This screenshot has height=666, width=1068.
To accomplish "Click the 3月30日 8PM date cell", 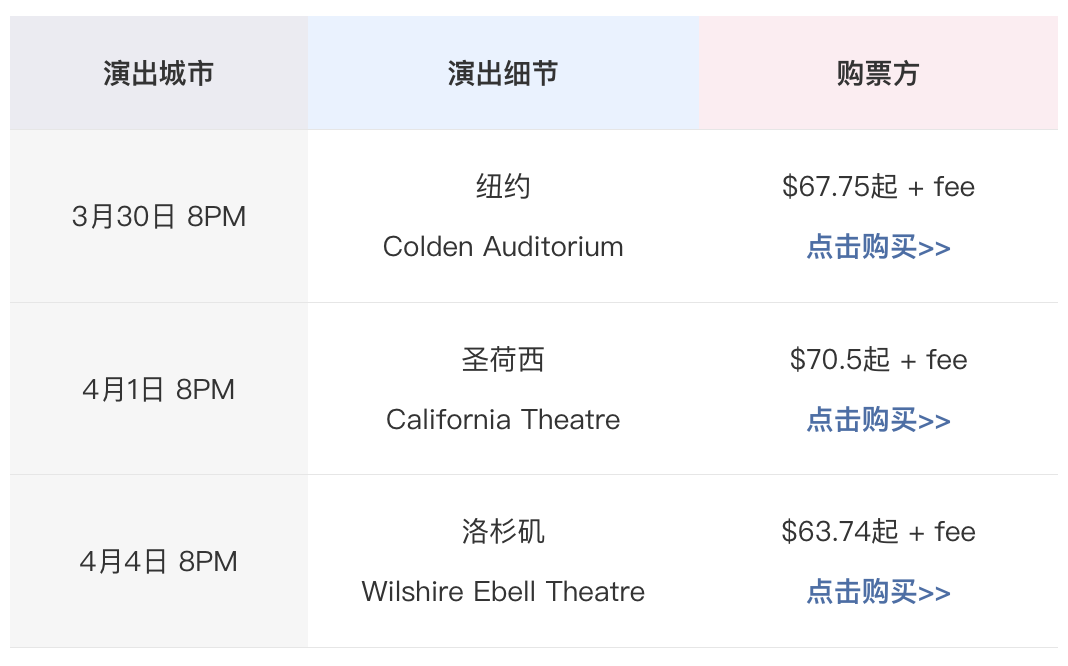I will (159, 217).
